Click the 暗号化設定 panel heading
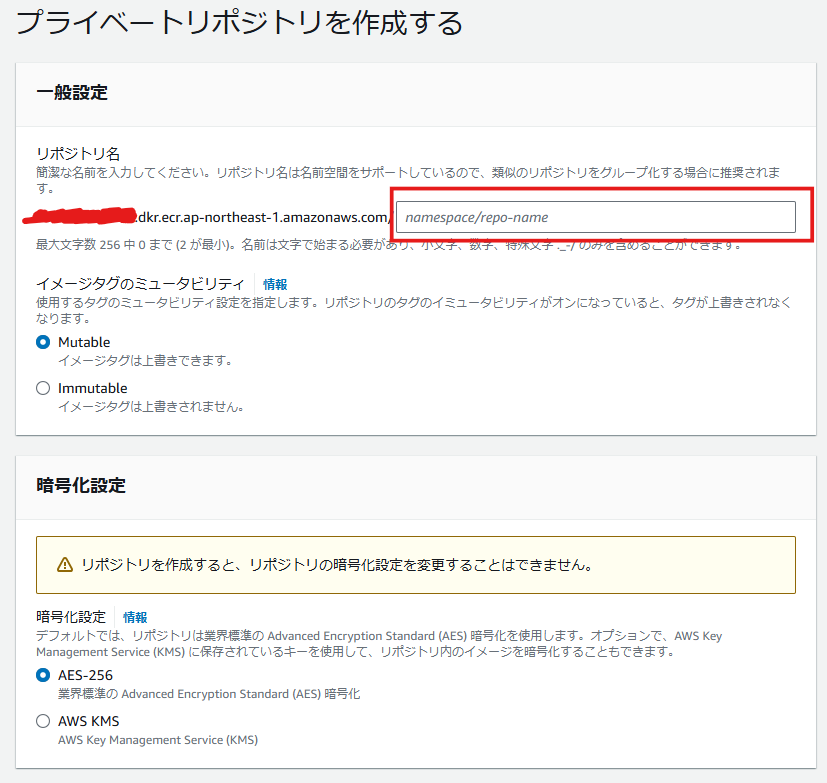The image size is (827, 783). pos(81,486)
